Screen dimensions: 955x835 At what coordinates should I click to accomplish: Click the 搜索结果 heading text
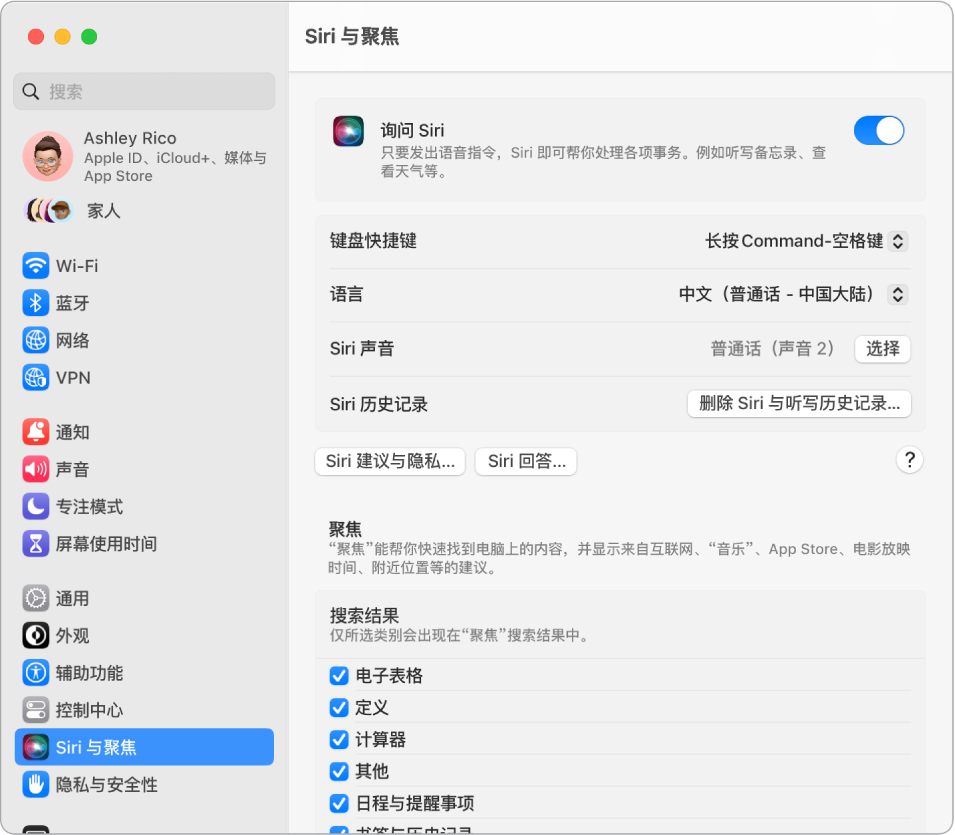click(x=364, y=615)
